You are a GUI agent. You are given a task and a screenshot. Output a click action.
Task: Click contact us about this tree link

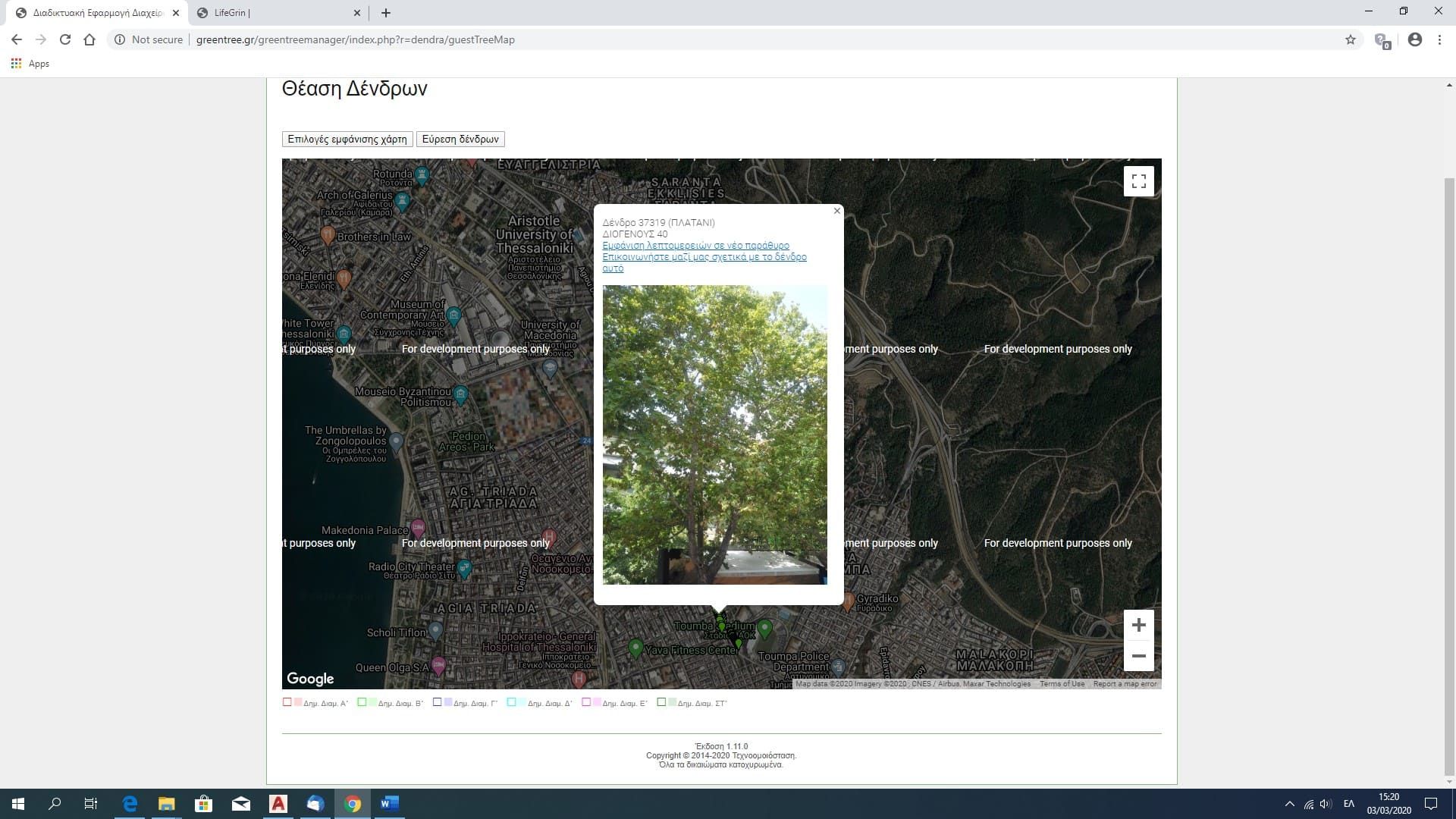tap(704, 257)
